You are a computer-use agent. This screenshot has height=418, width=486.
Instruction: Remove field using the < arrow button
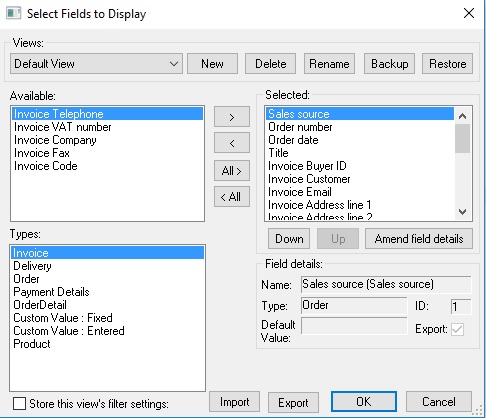tap(232, 143)
